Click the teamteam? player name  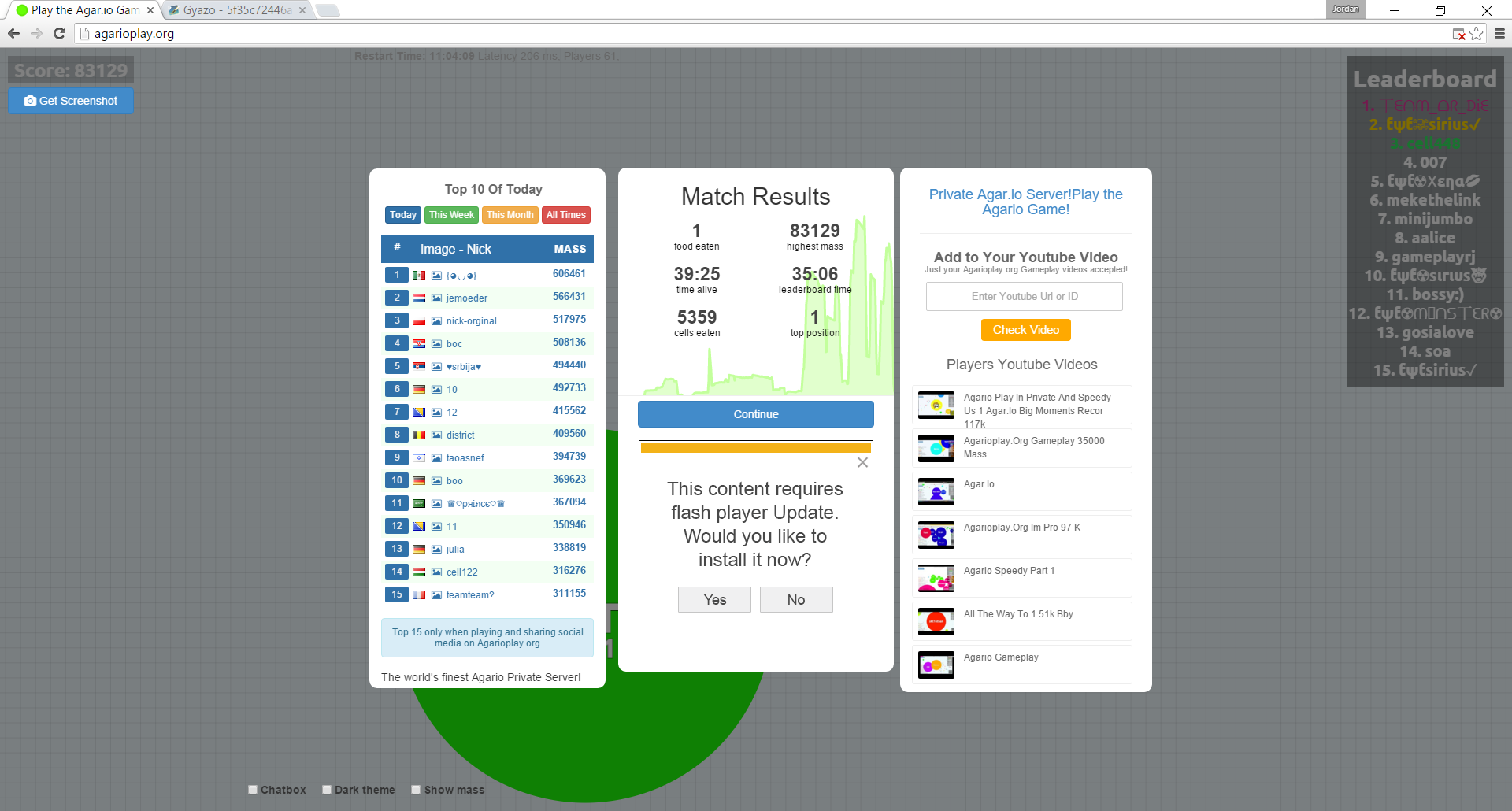click(470, 595)
